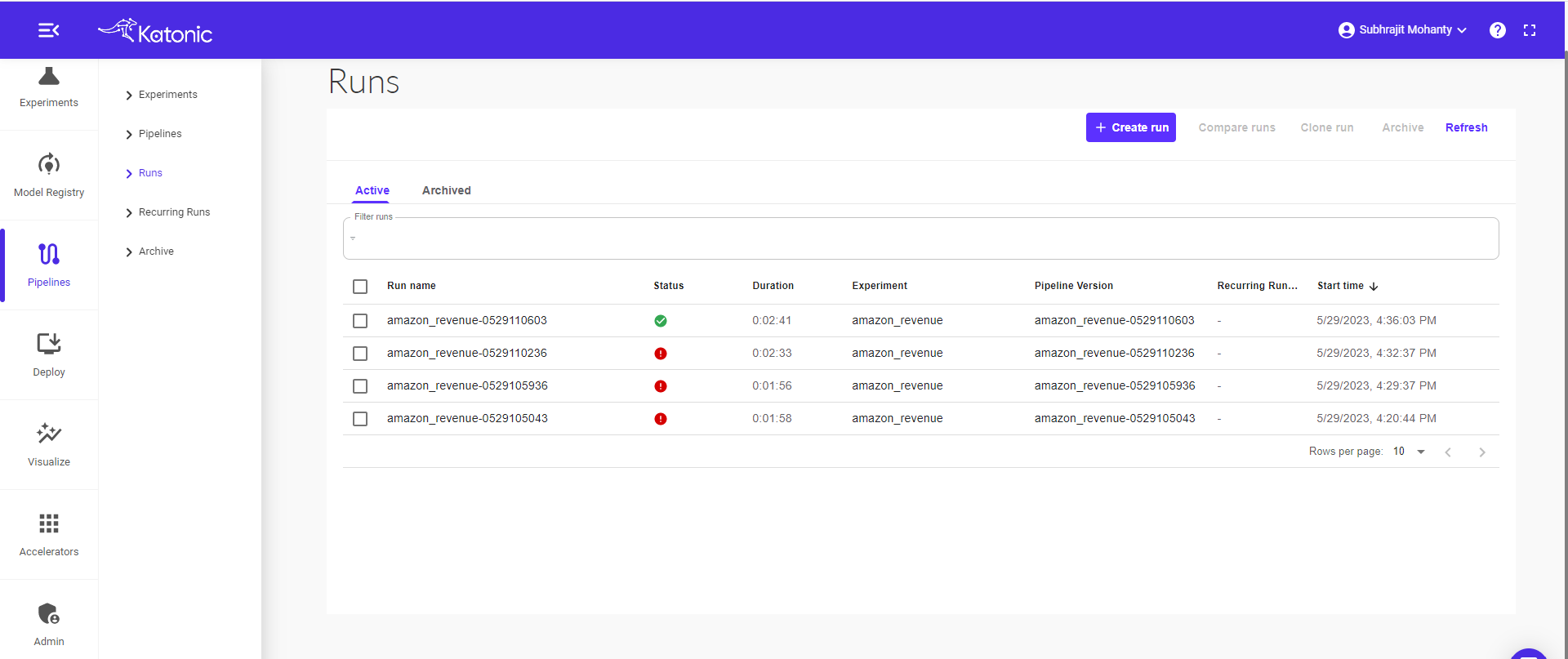Screen dimensions: 1568x659
Task: Click the chat bubble at bottom corner
Action: pyautogui.click(x=1529, y=653)
